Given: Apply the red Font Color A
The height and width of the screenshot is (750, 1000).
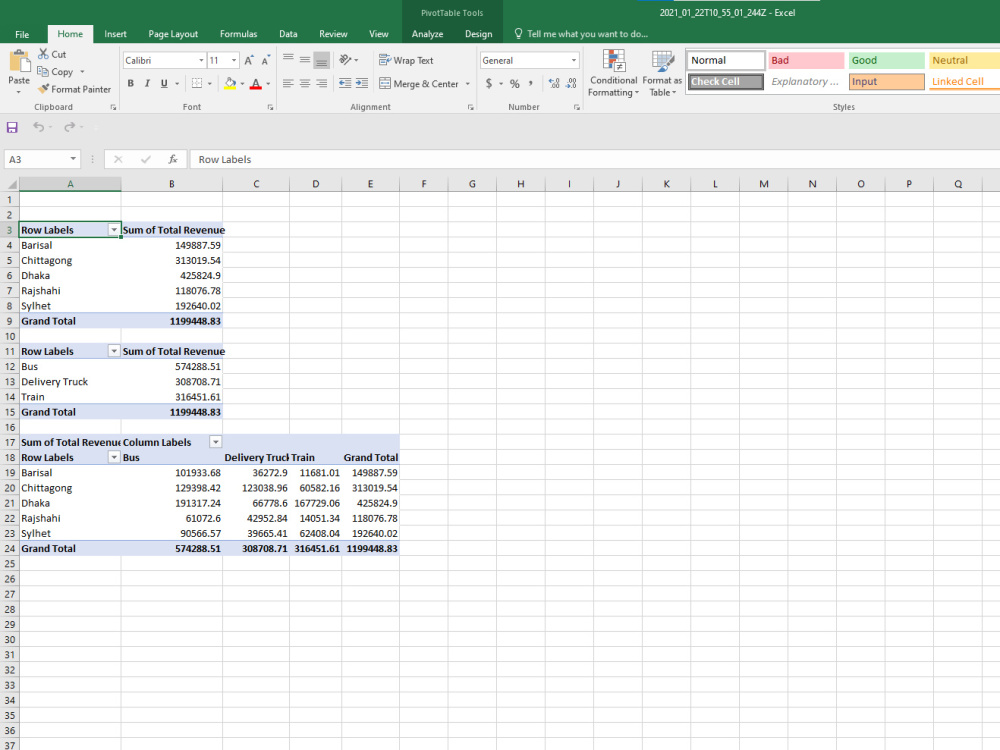Looking at the screenshot, I should 256,84.
